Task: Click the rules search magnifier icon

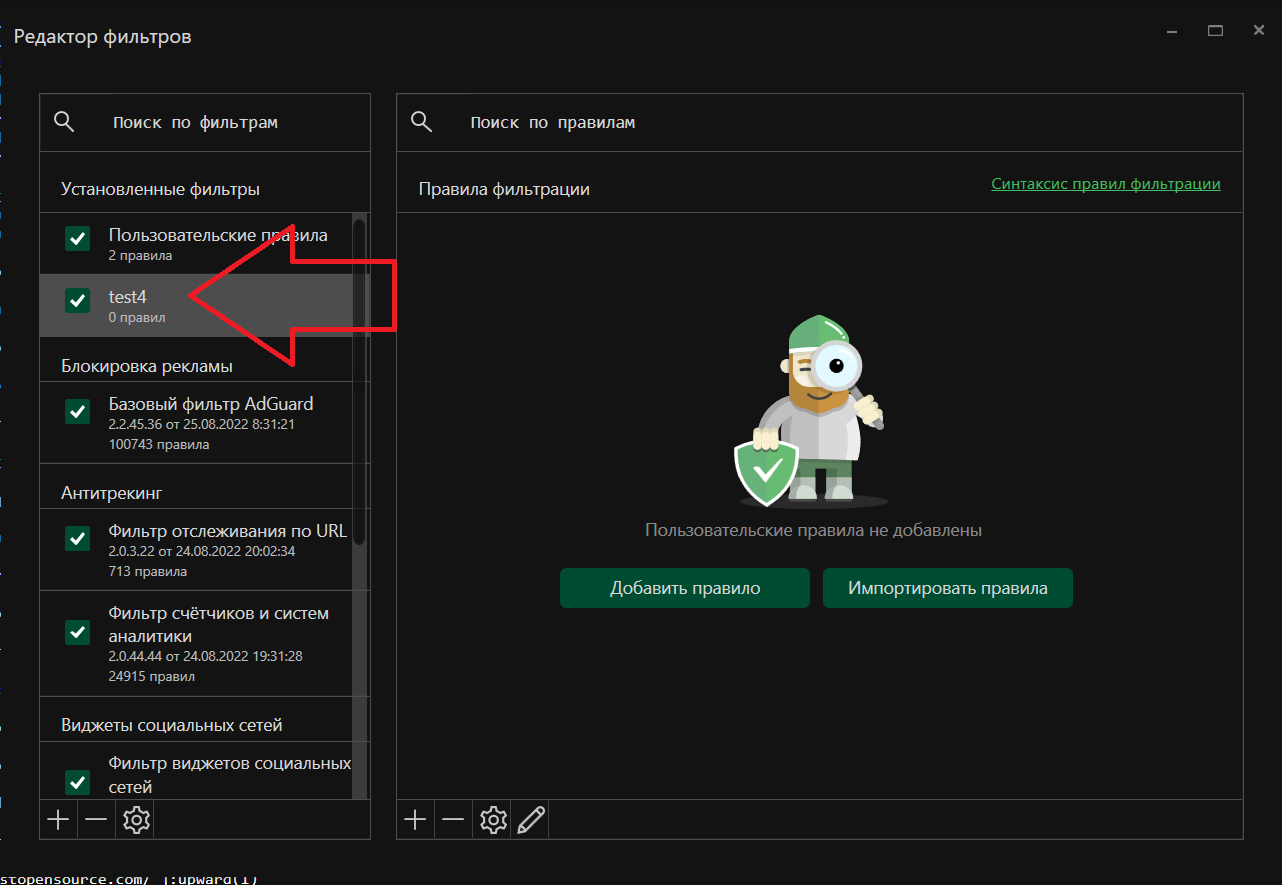Action: 421,121
